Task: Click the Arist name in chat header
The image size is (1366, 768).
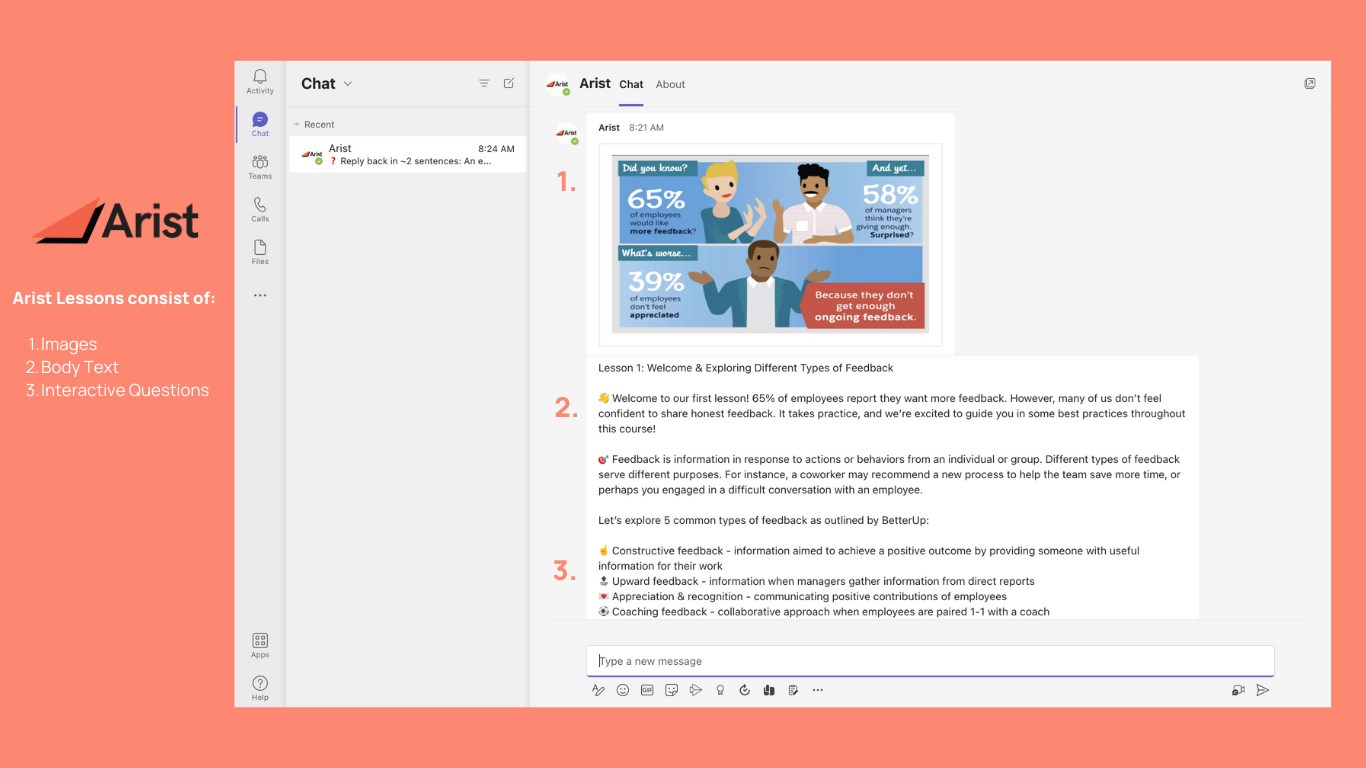Action: [x=595, y=84]
